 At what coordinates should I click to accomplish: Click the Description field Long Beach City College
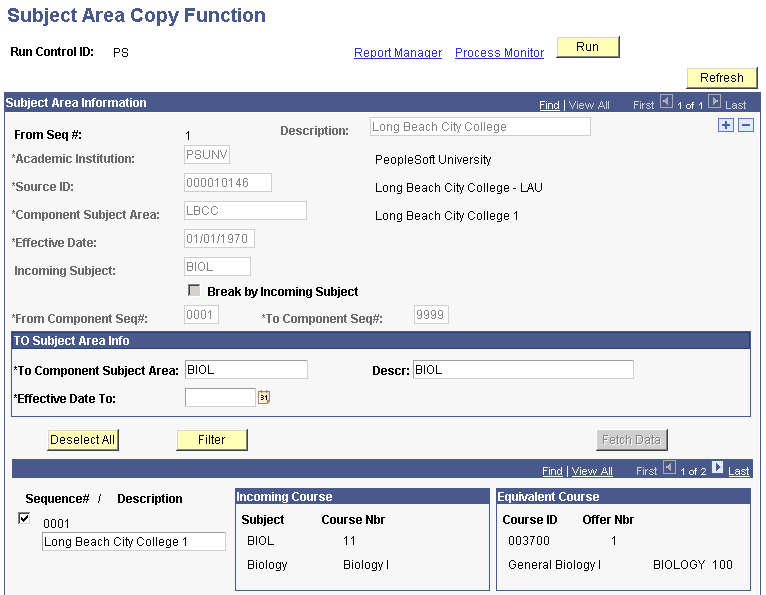pos(480,127)
